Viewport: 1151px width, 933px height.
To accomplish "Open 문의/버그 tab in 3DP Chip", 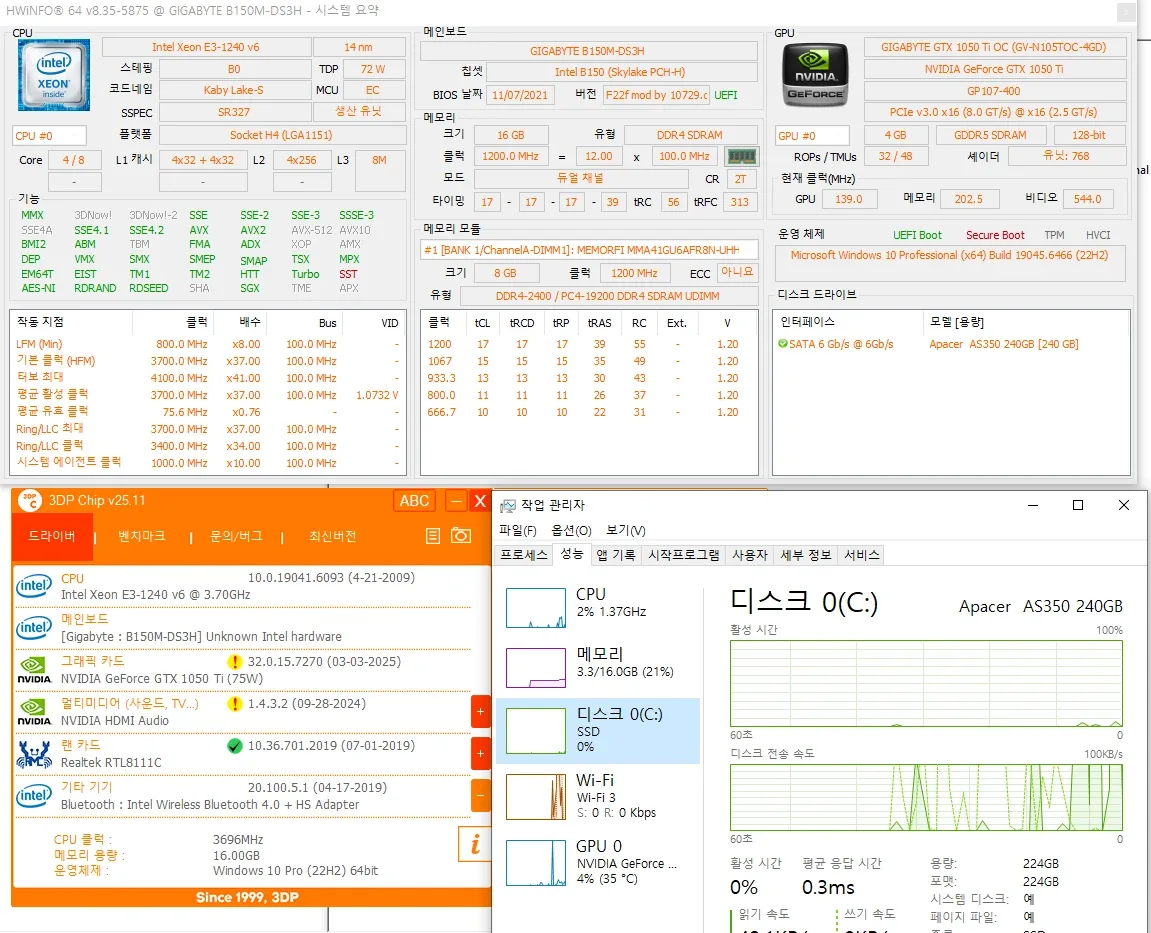I will tap(236, 536).
